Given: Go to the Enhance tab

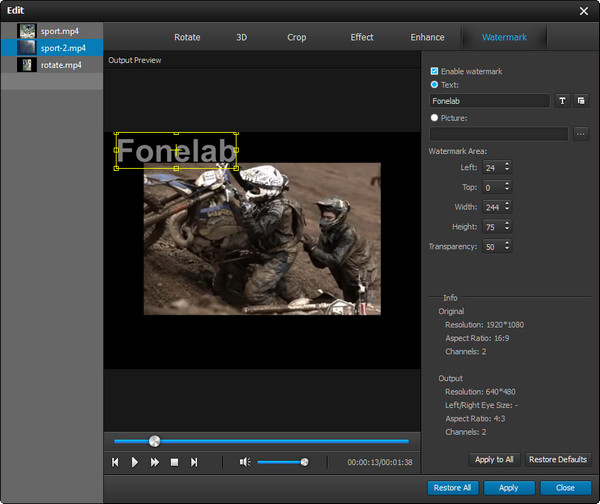Looking at the screenshot, I should click(x=427, y=38).
